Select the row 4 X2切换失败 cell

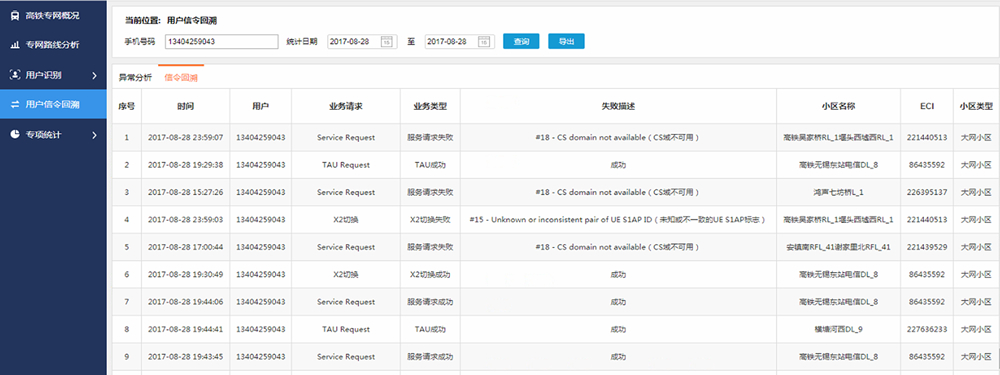pos(430,219)
